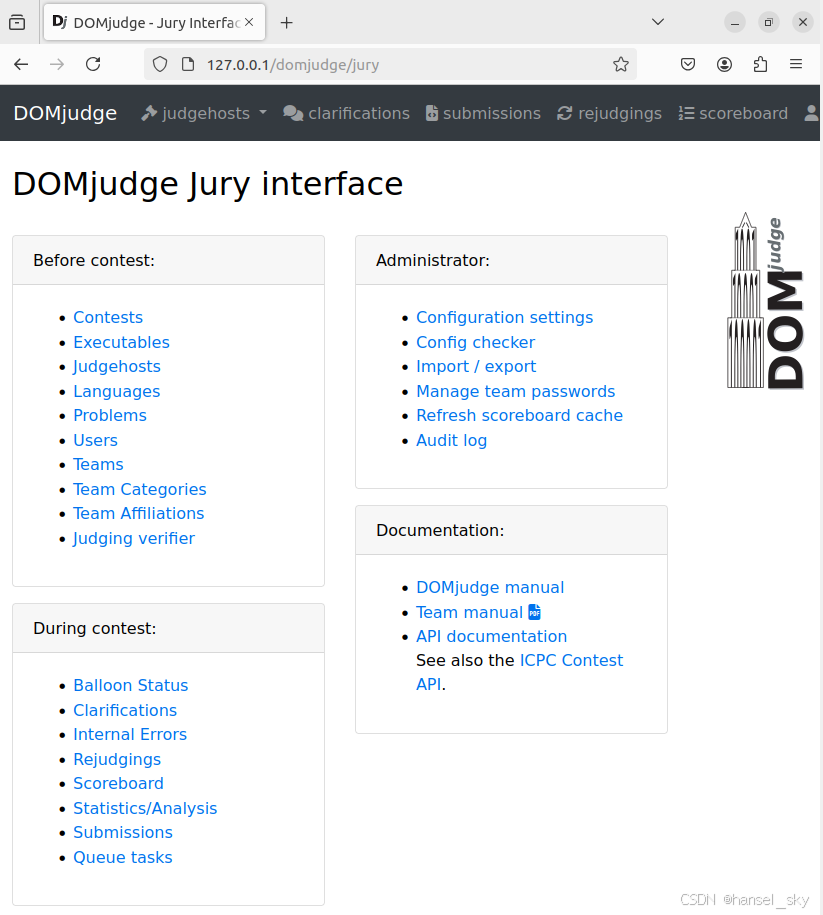Open the Audit log link
This screenshot has height=915, width=823.
point(451,440)
